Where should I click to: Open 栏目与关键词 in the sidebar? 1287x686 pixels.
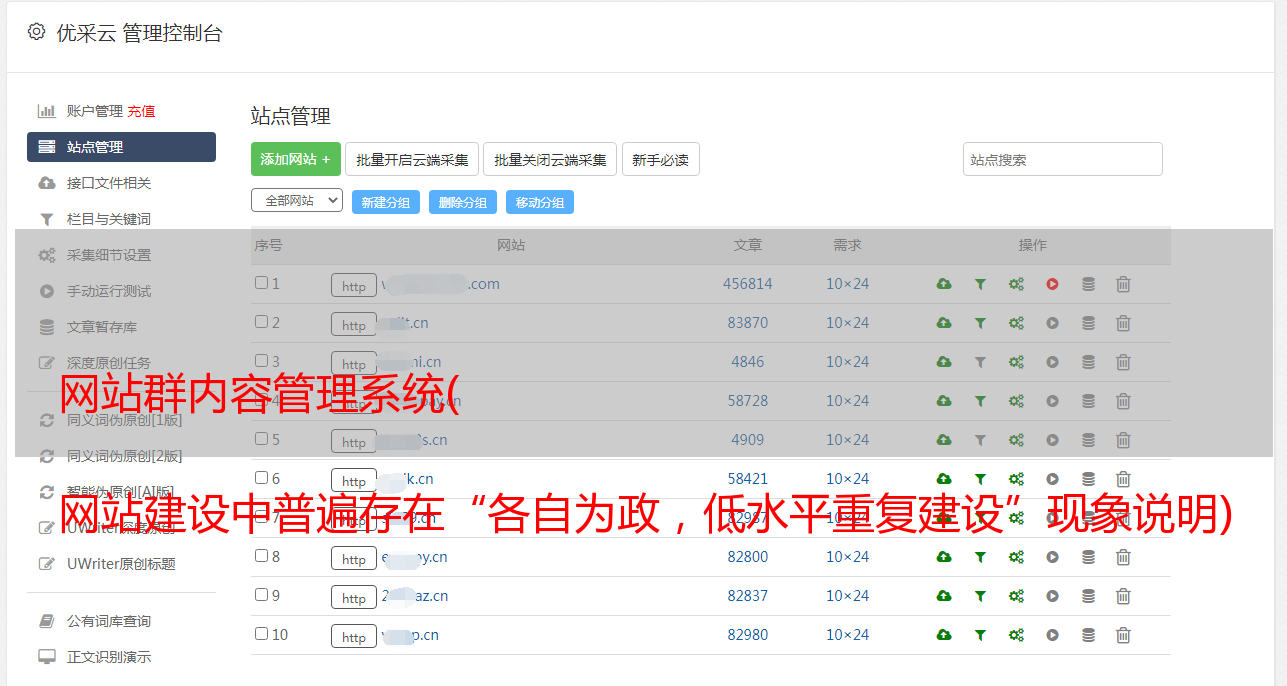pos(109,219)
